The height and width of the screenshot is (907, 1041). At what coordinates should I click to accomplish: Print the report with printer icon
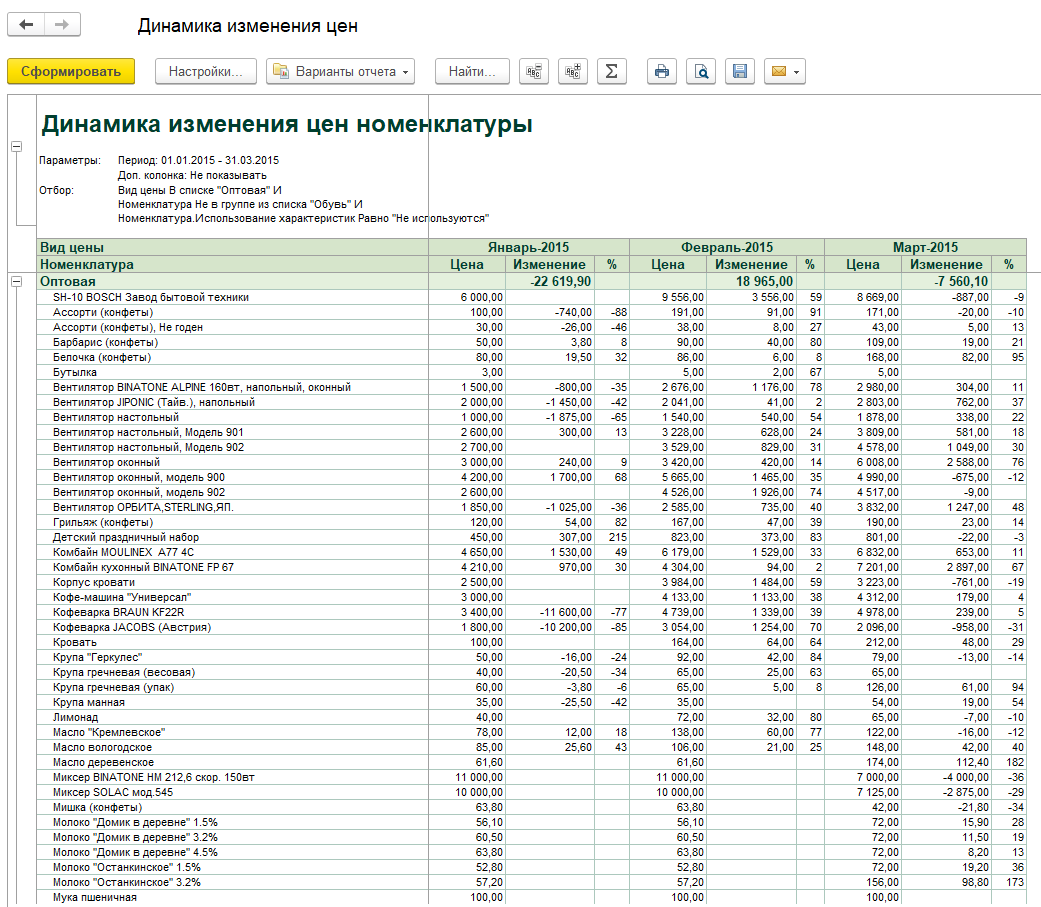pyautogui.click(x=662, y=71)
